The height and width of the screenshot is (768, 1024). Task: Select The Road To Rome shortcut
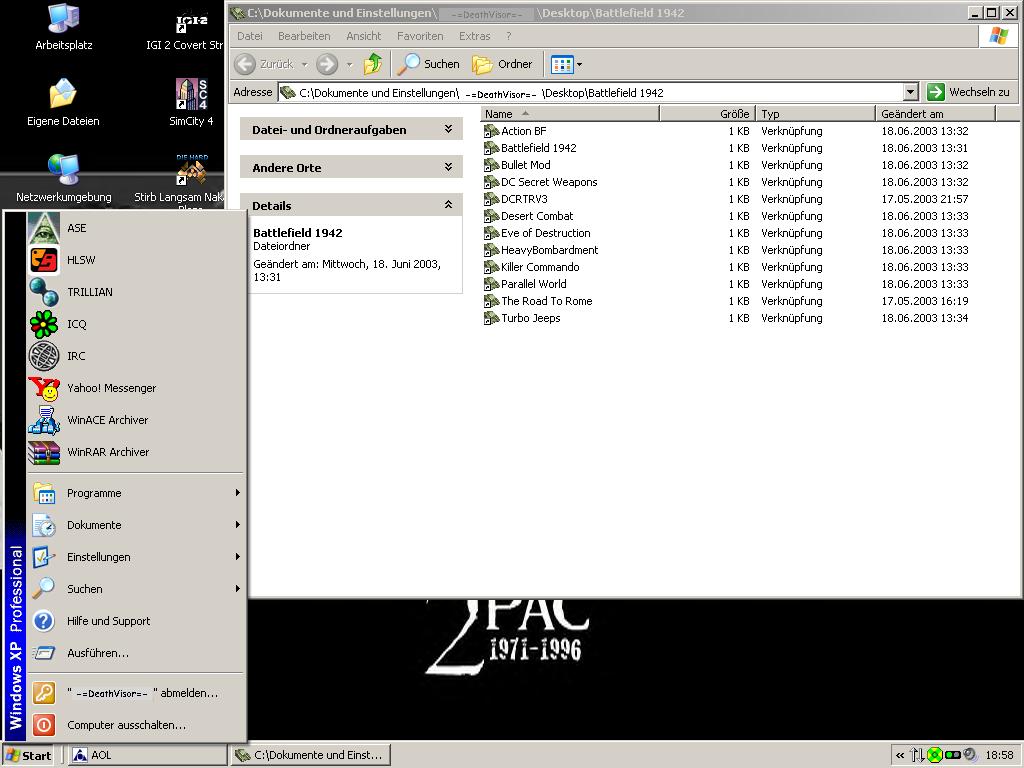(x=538, y=301)
